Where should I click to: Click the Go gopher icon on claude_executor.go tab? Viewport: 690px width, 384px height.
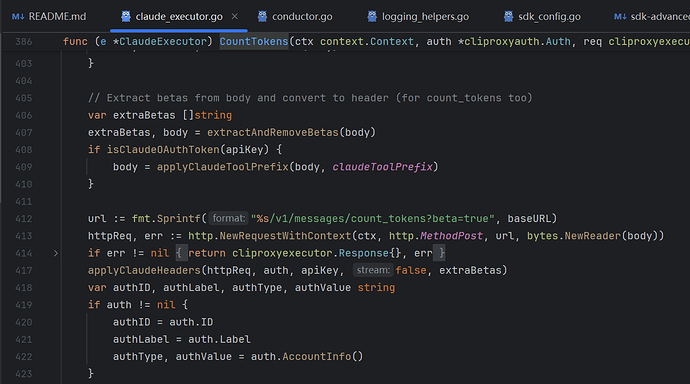126,16
